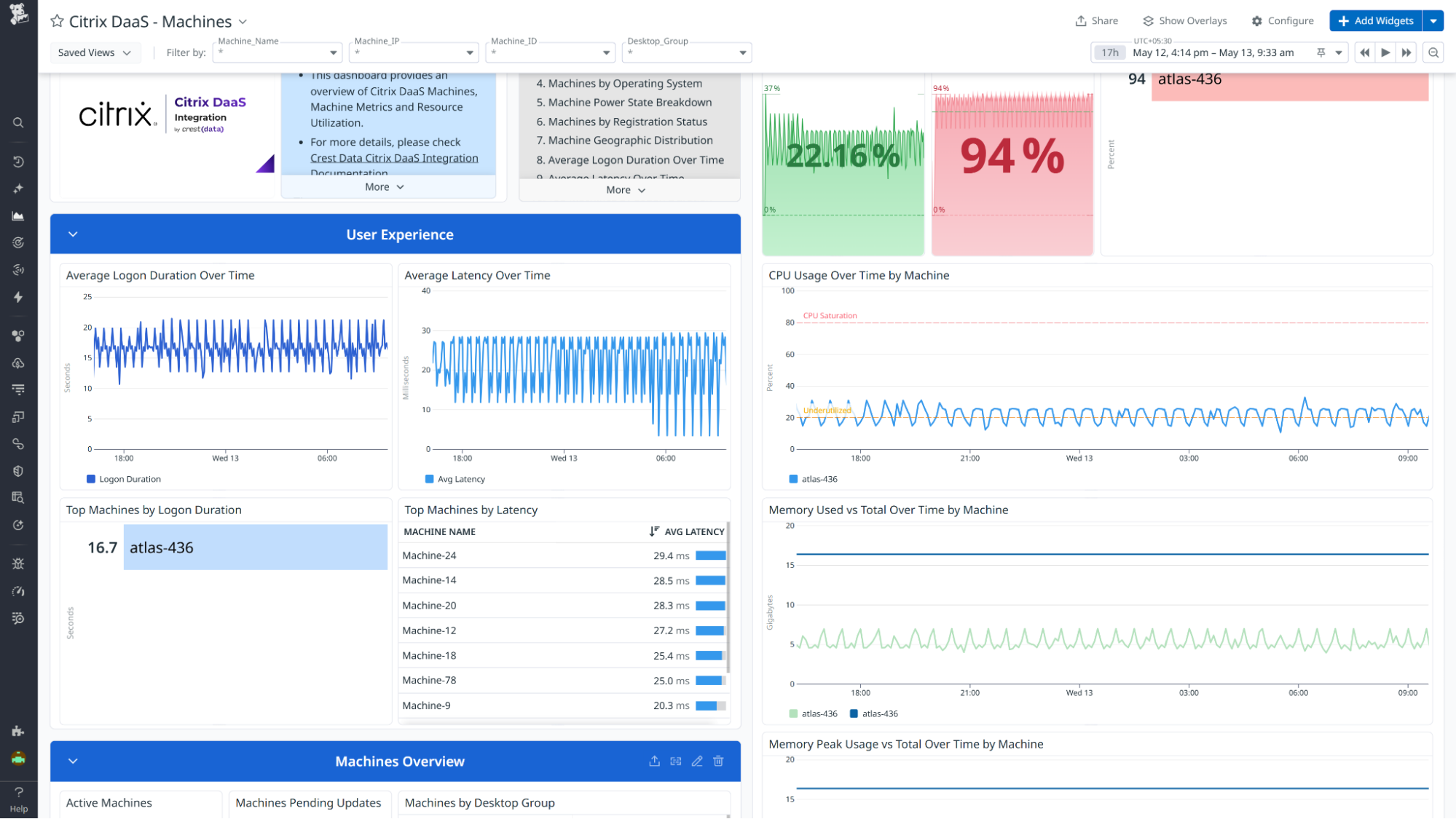This screenshot has width=1456, height=819.
Task: Collapse the Machines Overview section chevron
Action: tap(73, 761)
